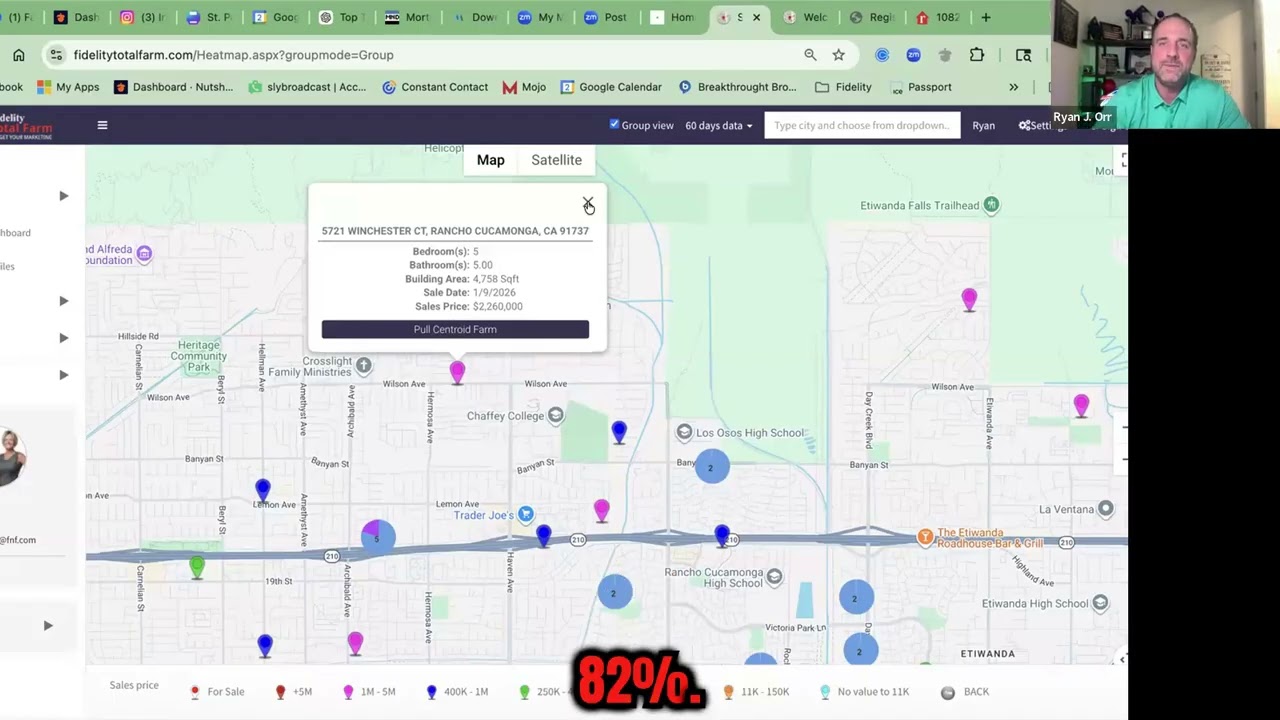The height and width of the screenshot is (720, 1280).
Task: Click the agent profile photo in sidebar
Action: 10,458
